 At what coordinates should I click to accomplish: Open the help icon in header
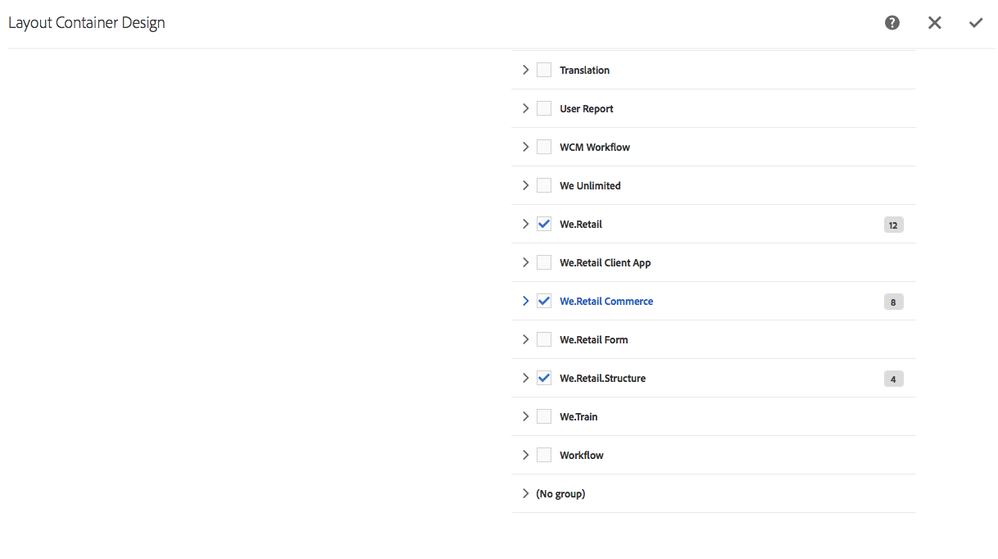pos(892,23)
